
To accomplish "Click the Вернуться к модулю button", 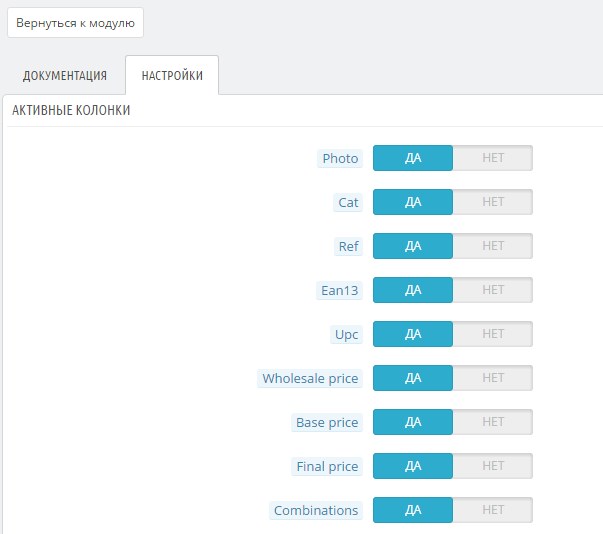I will (x=75, y=23).
